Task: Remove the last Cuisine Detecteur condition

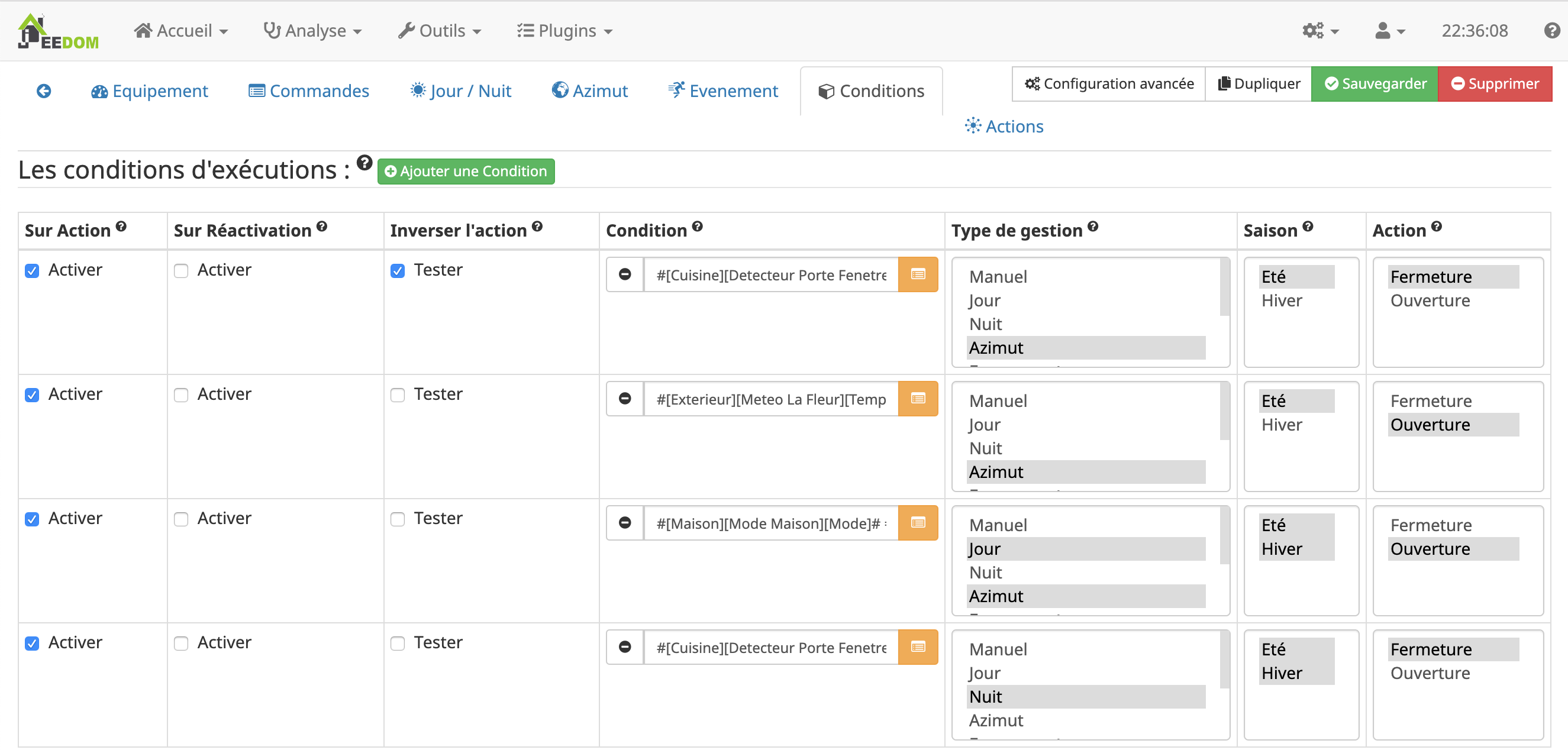Action: 624,646
